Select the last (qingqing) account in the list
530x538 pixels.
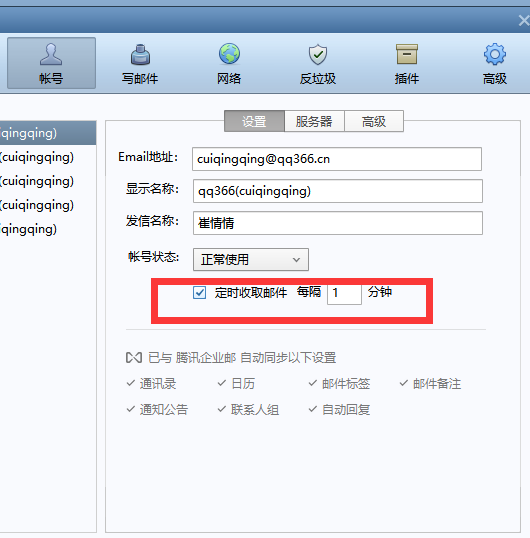[48, 229]
